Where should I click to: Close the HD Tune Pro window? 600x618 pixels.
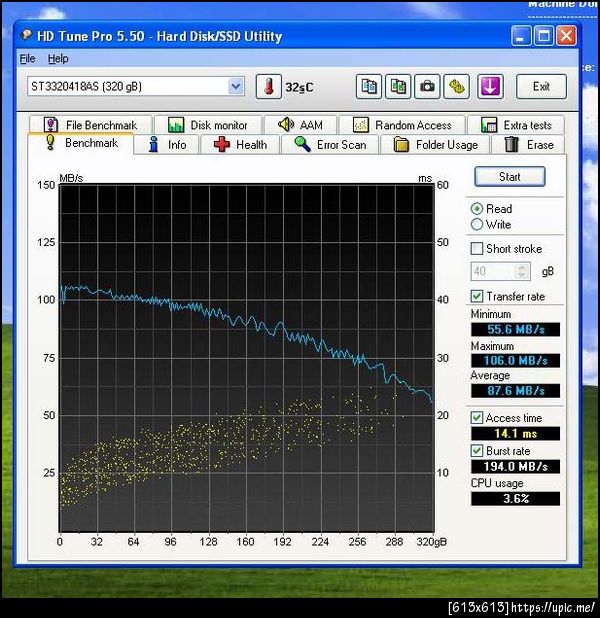566,36
